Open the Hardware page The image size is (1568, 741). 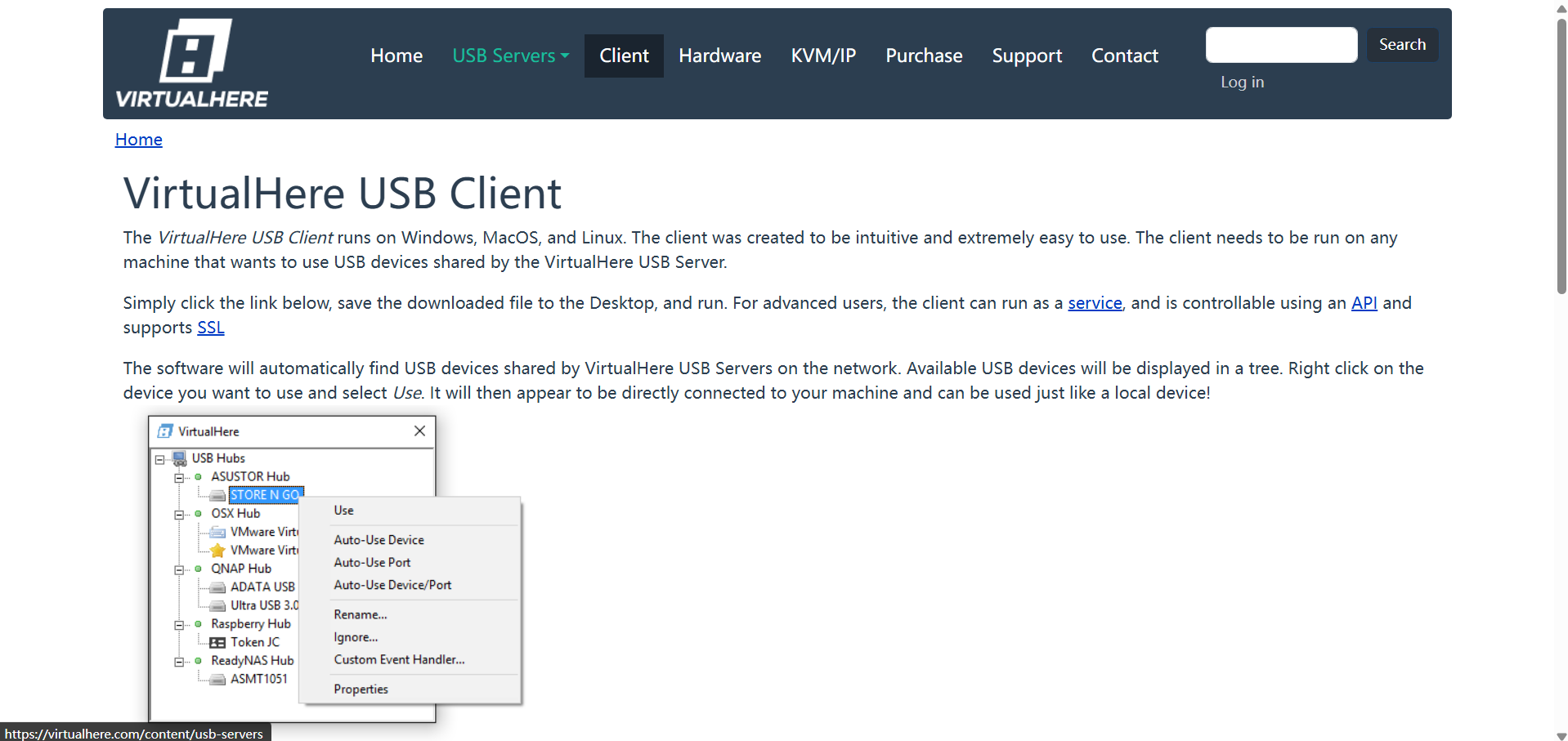(x=719, y=56)
